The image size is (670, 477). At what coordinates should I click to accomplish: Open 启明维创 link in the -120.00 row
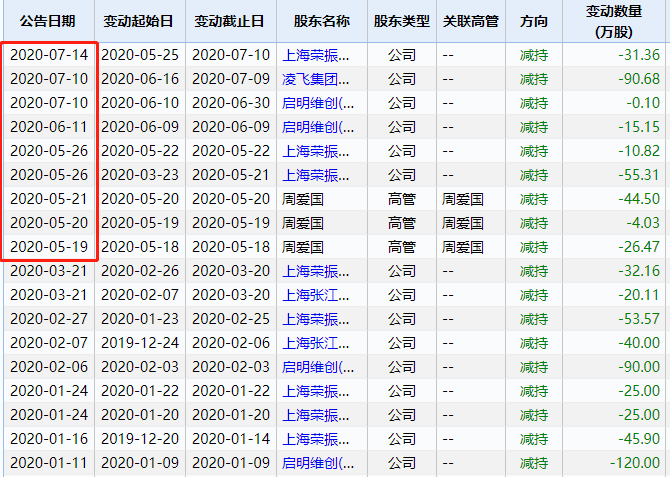pyautogui.click(x=318, y=463)
